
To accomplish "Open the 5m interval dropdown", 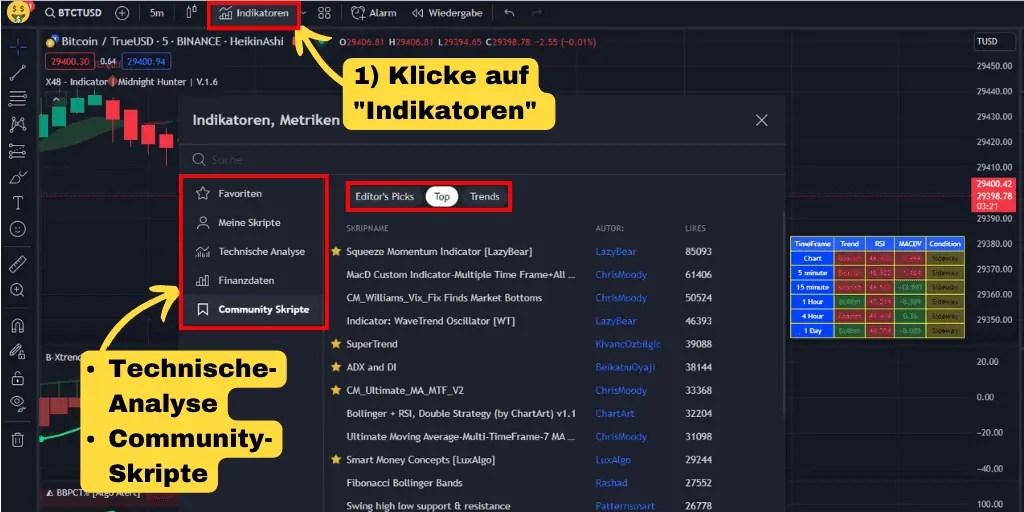I will [x=157, y=13].
